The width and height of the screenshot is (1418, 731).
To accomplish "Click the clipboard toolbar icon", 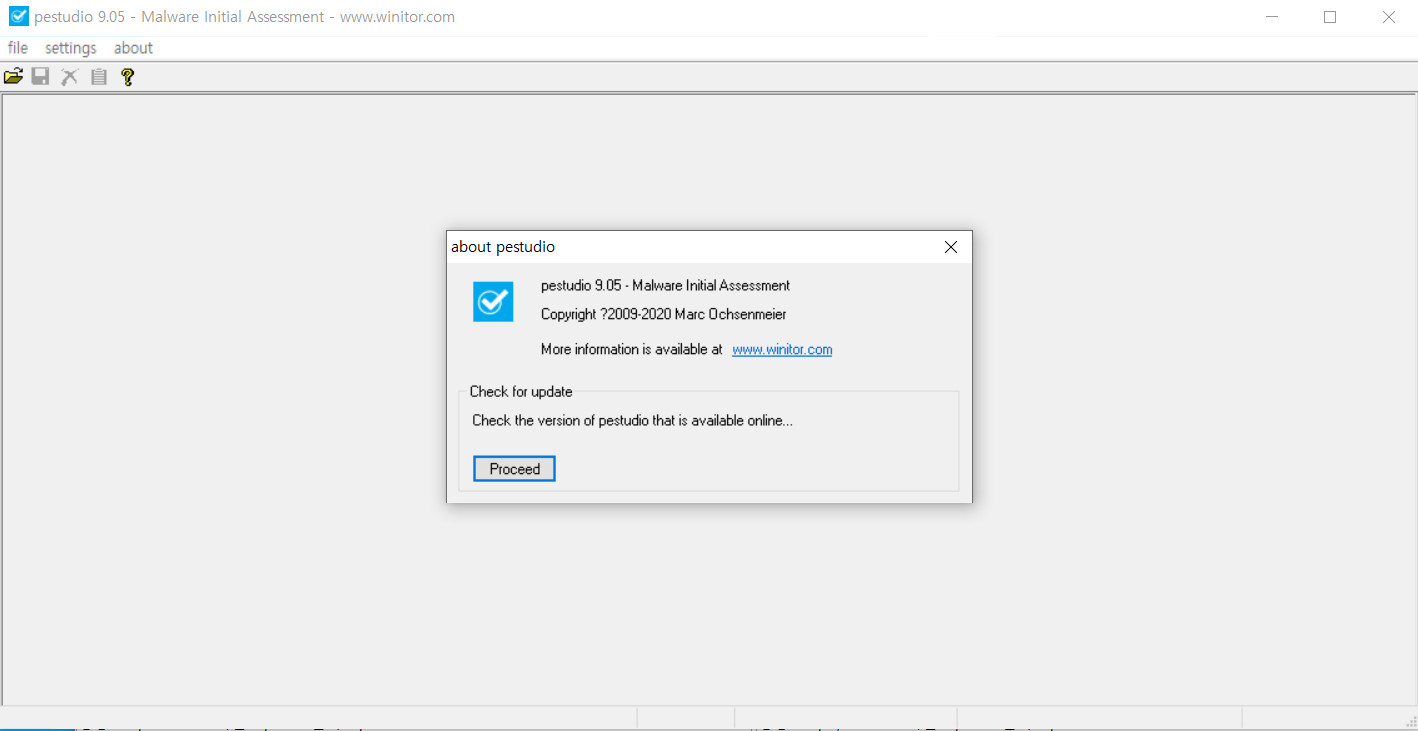I will point(98,76).
